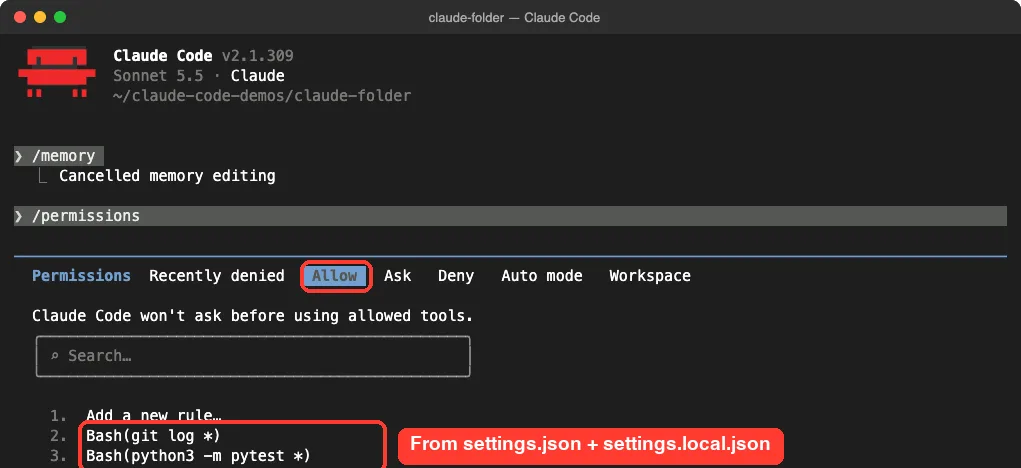Click the magnifier icon in search box
This screenshot has height=468, width=1021.
click(55, 356)
